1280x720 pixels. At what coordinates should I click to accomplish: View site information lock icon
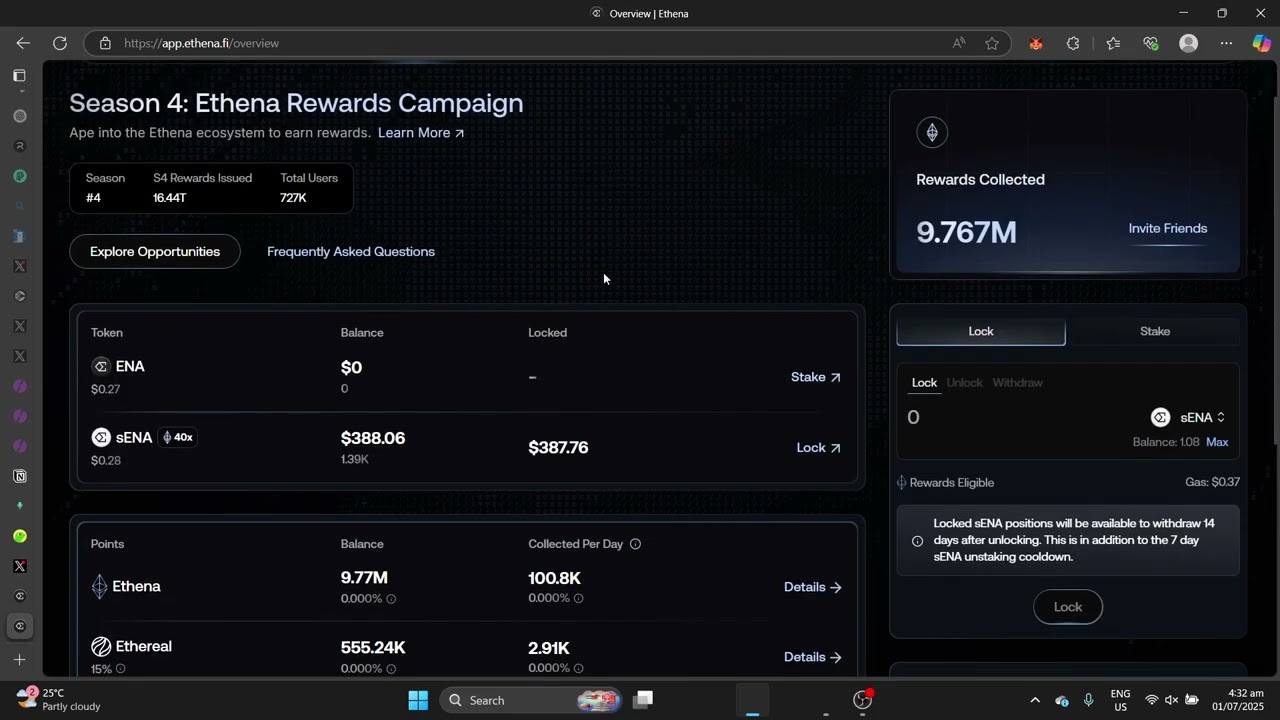pos(105,43)
